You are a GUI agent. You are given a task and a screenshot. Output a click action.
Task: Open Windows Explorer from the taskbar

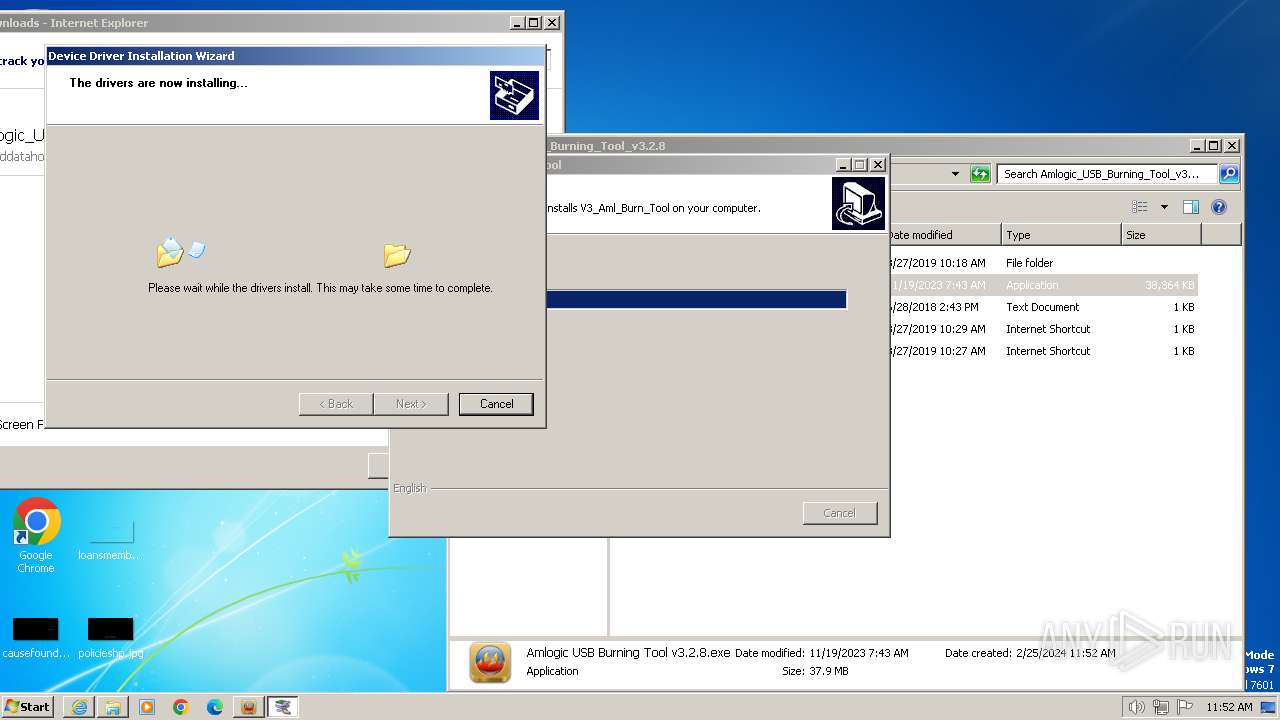[x=113, y=707]
